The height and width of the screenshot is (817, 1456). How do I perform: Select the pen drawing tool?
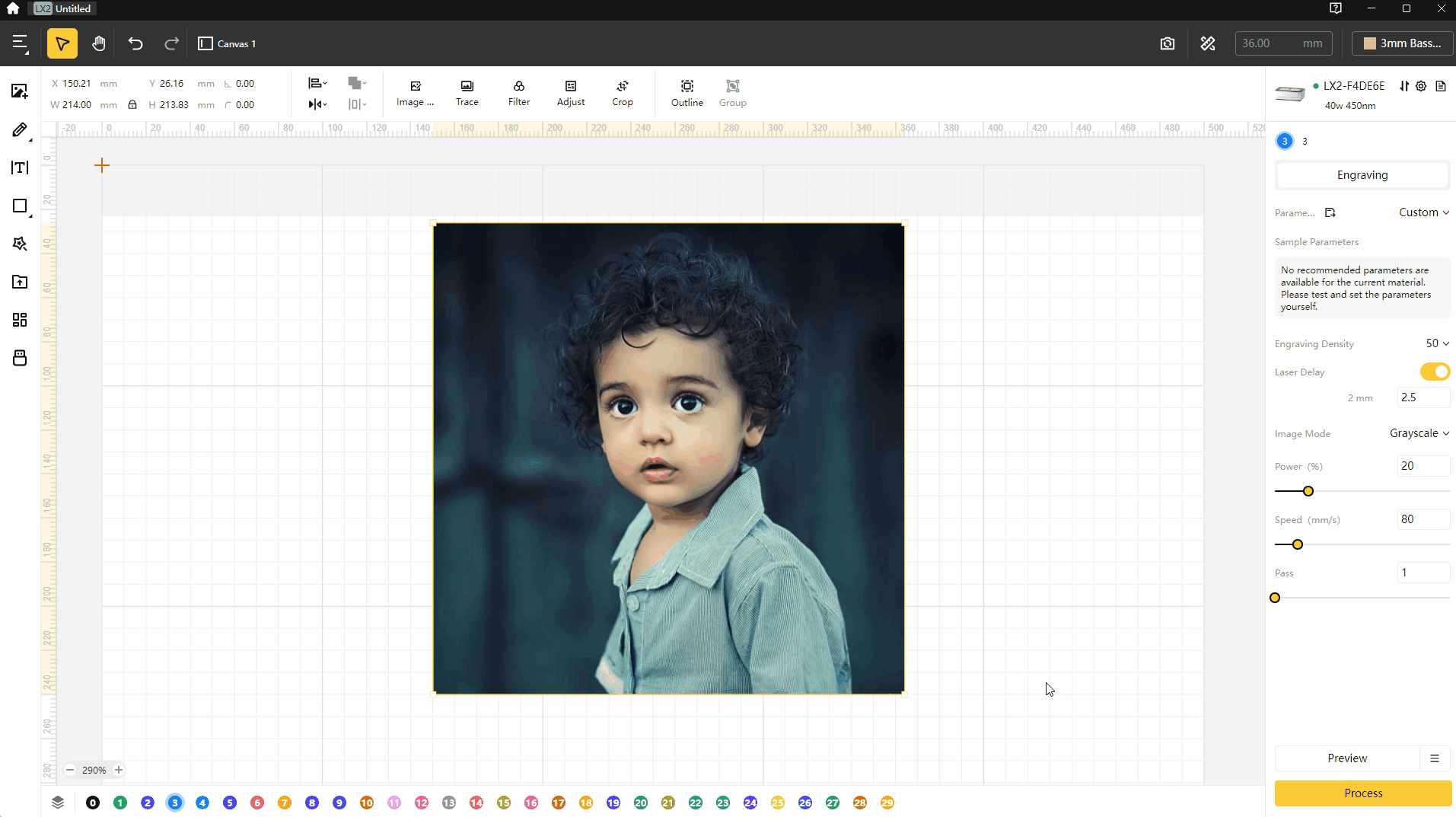point(20,130)
